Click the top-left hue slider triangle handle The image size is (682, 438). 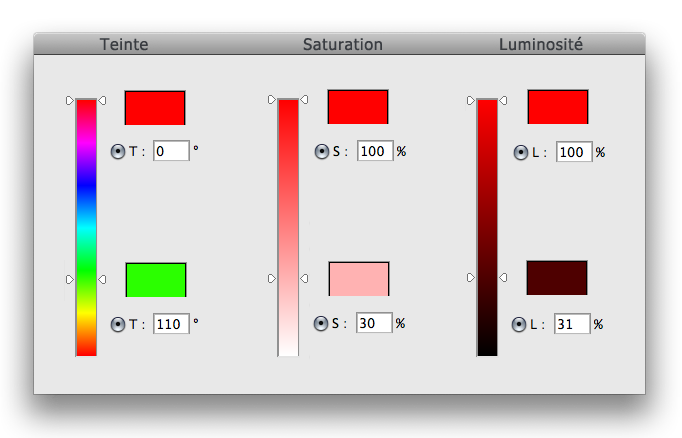click(70, 100)
